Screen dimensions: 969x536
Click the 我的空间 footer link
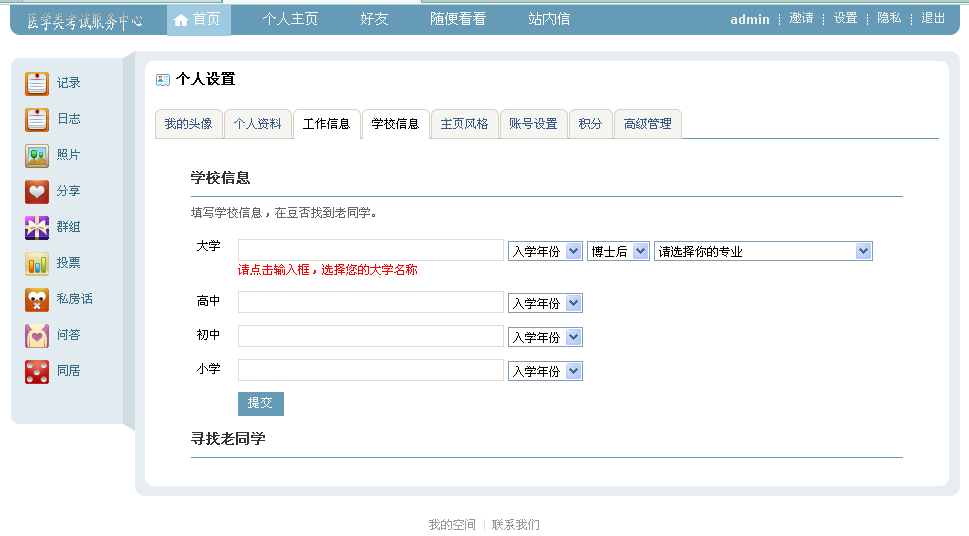point(452,525)
